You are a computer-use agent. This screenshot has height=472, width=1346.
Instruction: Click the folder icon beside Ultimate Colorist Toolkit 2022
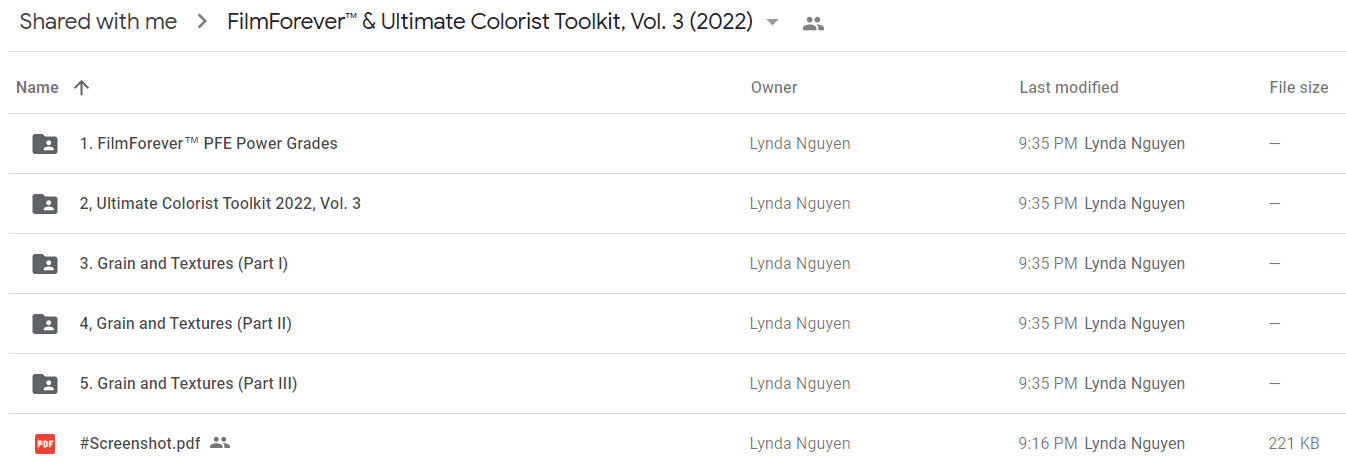(x=45, y=204)
